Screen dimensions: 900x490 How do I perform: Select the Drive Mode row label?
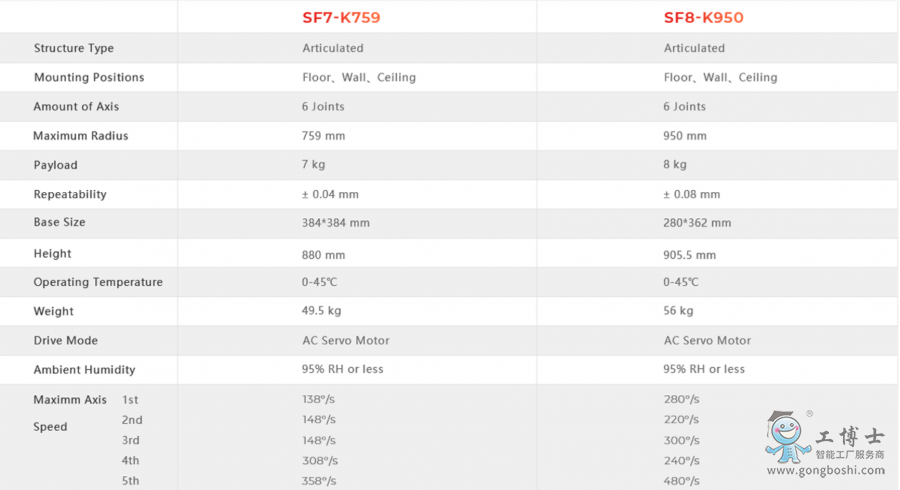65,341
